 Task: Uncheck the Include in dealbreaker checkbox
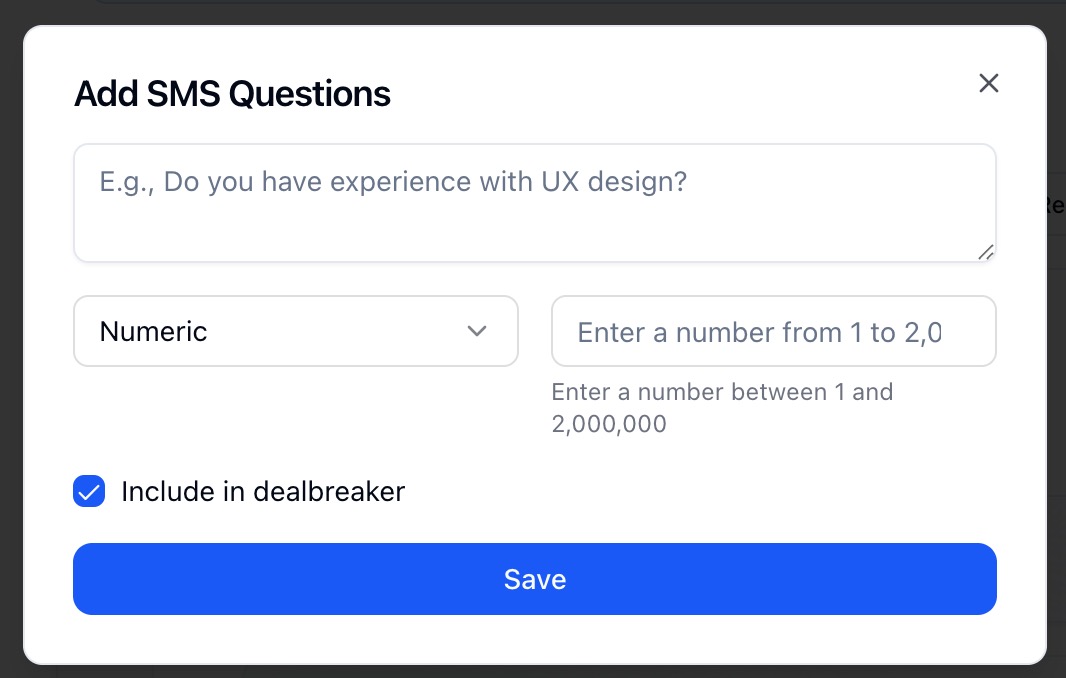[89, 492]
